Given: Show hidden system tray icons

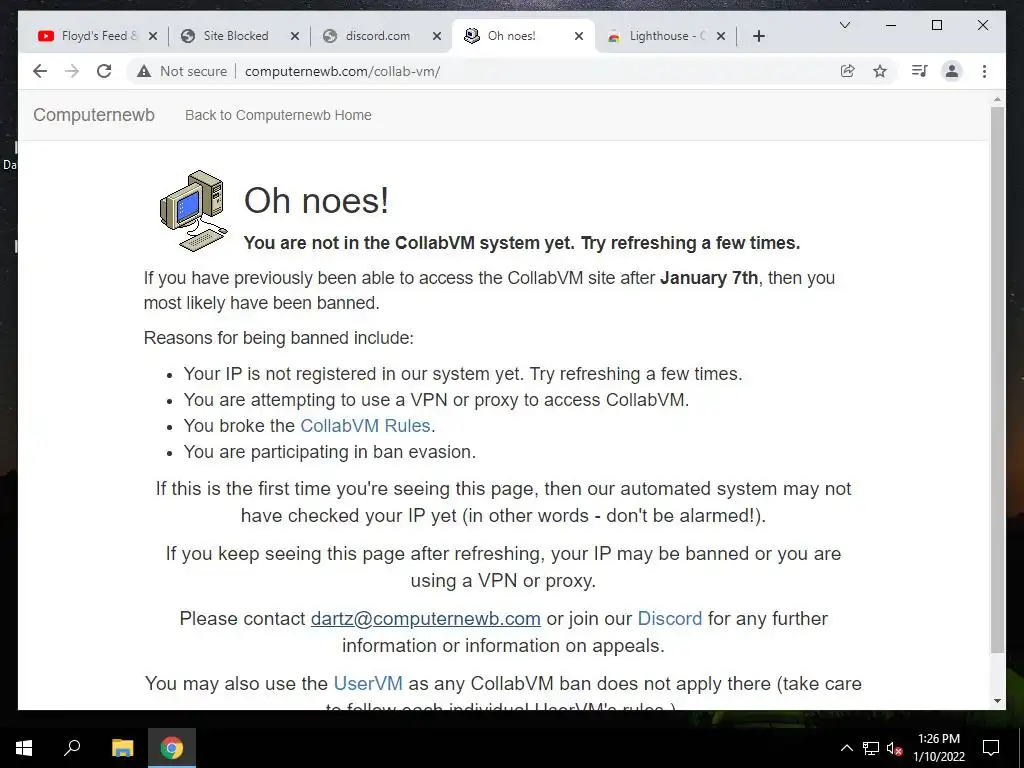Looking at the screenshot, I should pos(846,748).
